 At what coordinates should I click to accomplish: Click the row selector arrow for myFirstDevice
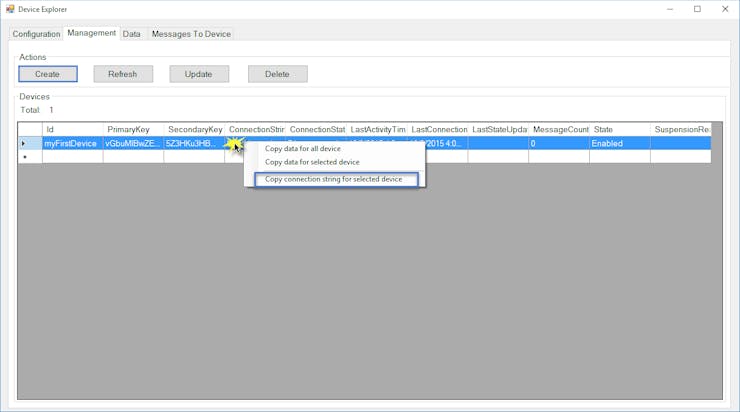[x=30, y=143]
